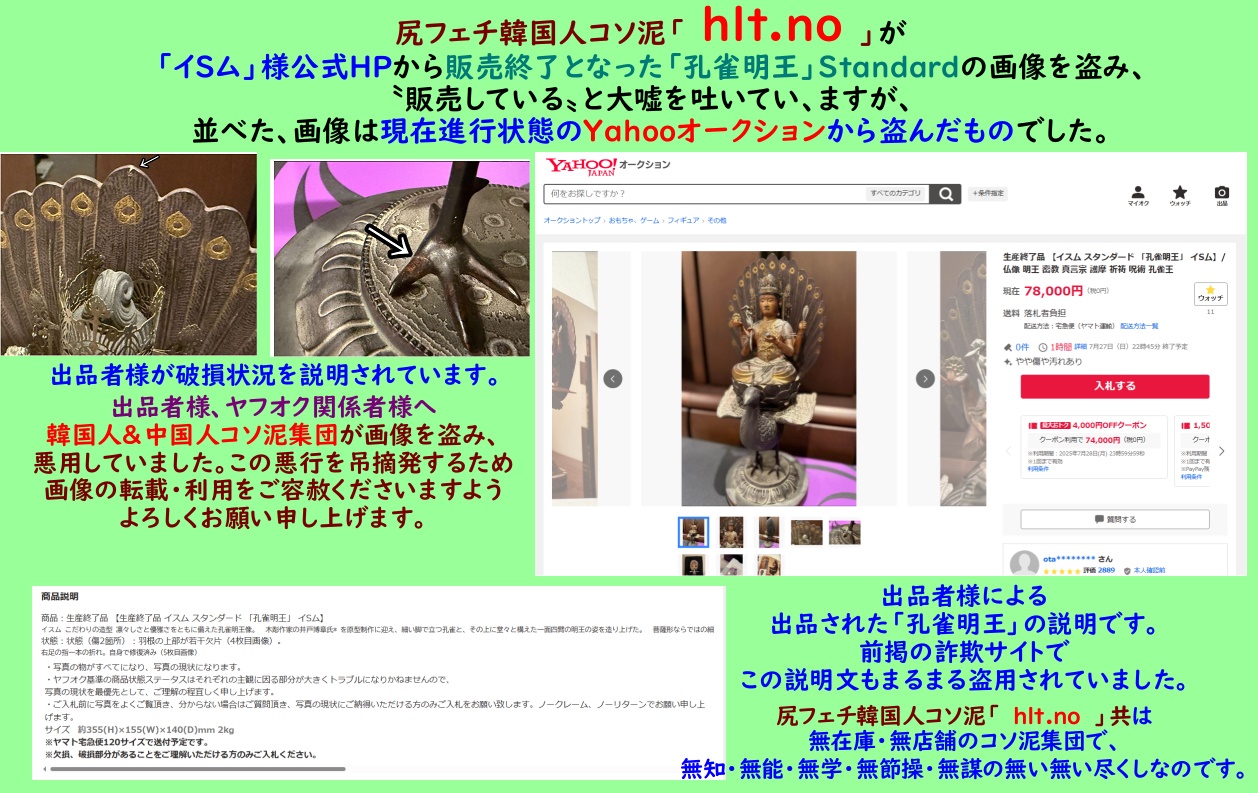Click the 質問する button
The height and width of the screenshot is (793, 1258).
click(1115, 520)
